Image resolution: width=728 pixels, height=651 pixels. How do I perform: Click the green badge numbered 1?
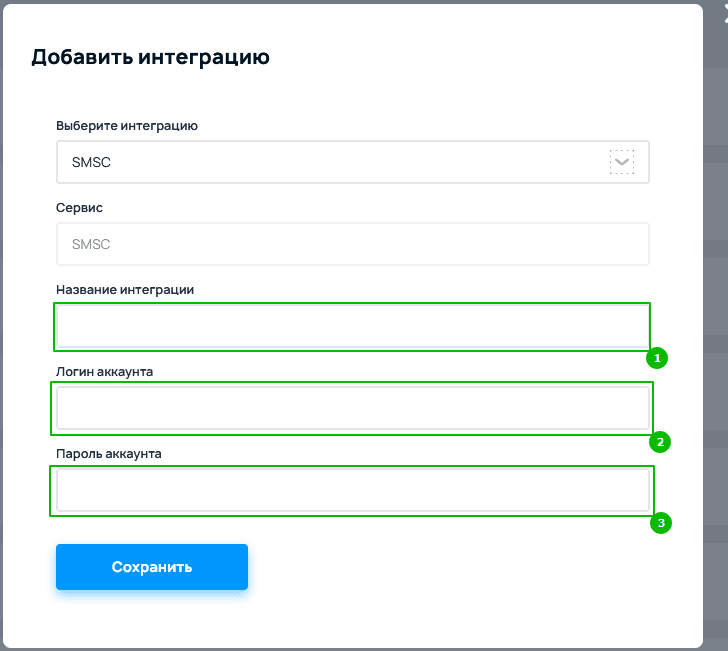[x=657, y=358]
